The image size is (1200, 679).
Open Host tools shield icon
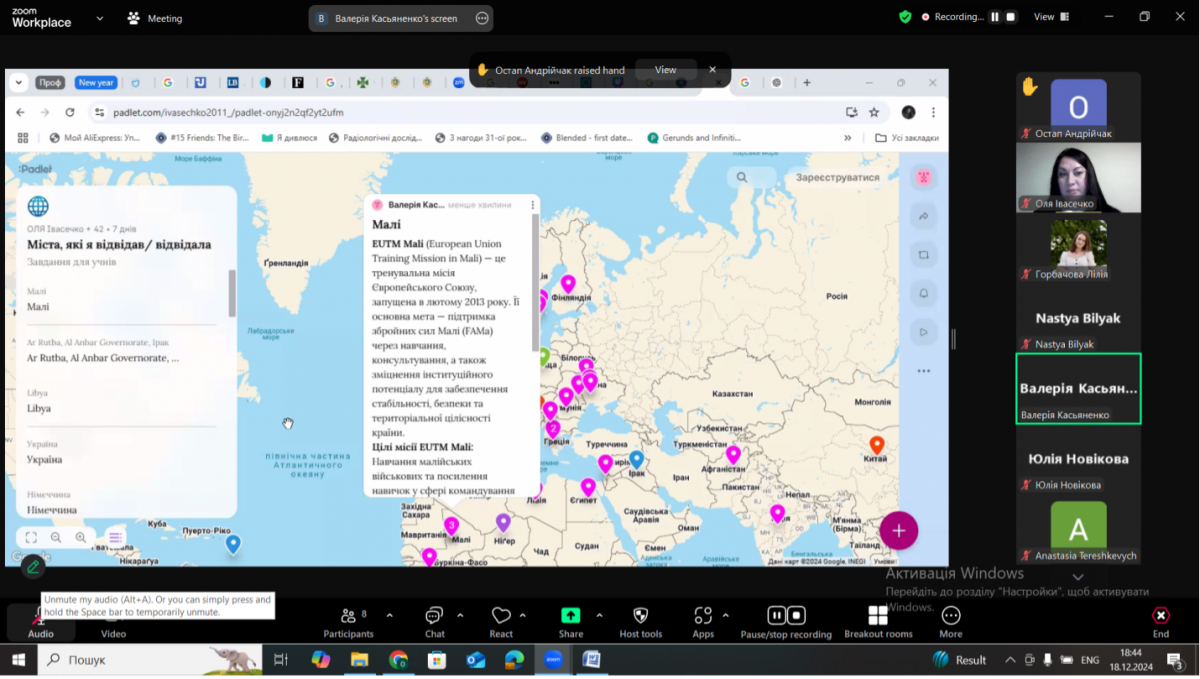pyautogui.click(x=640, y=616)
